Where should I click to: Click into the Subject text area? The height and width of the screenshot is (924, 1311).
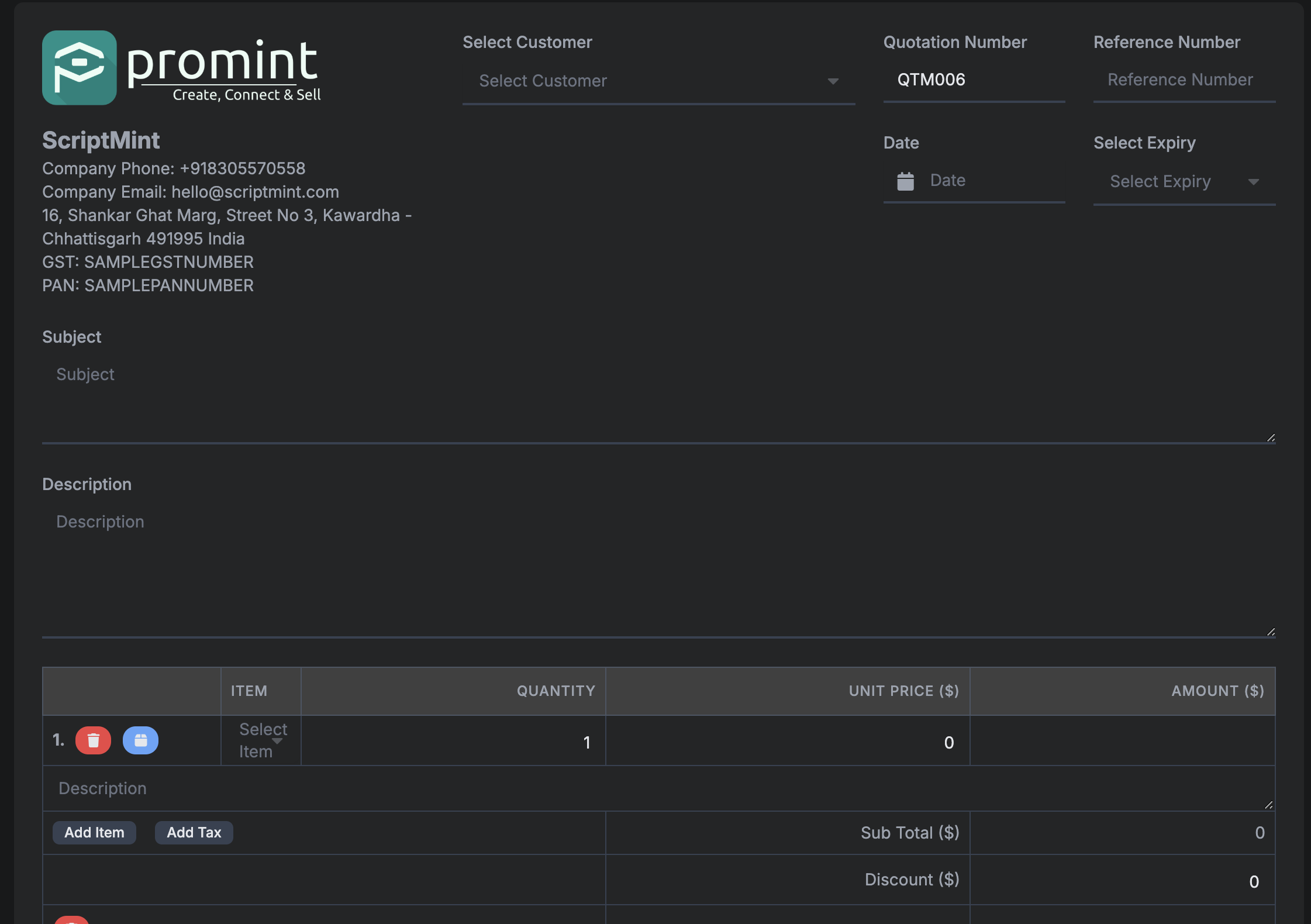point(658,398)
